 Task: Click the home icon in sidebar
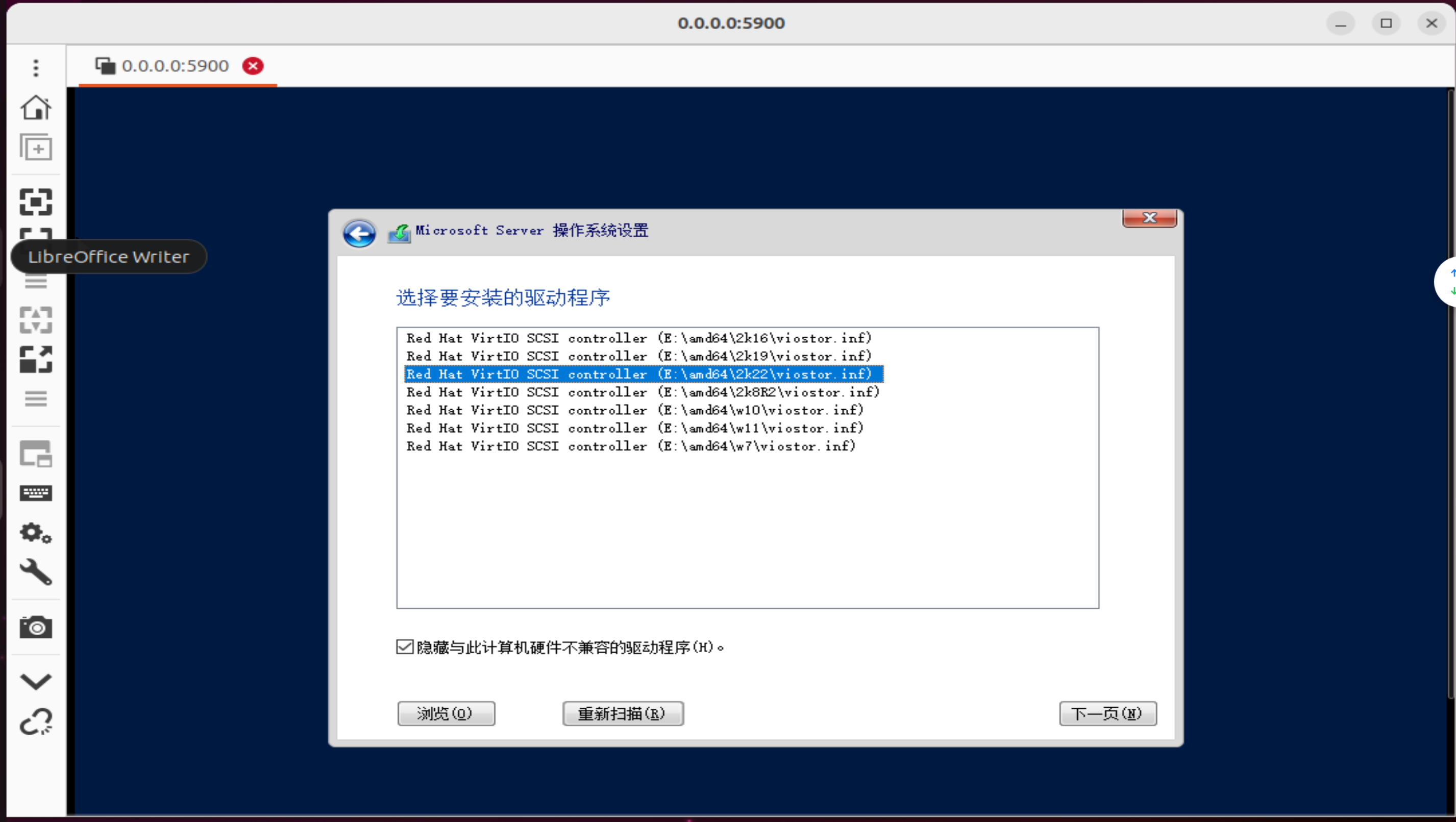(36, 107)
